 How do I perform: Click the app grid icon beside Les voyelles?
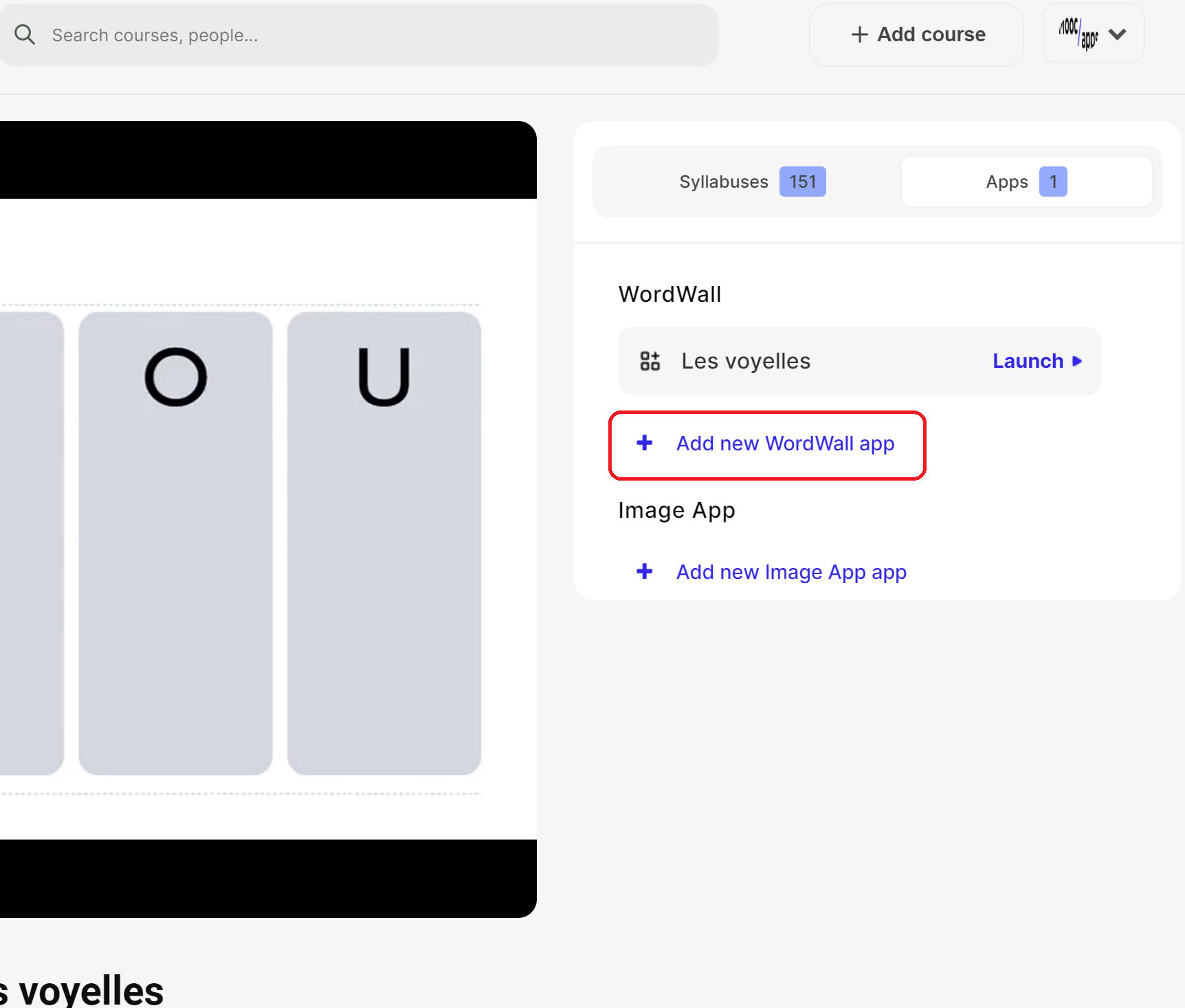tap(650, 361)
